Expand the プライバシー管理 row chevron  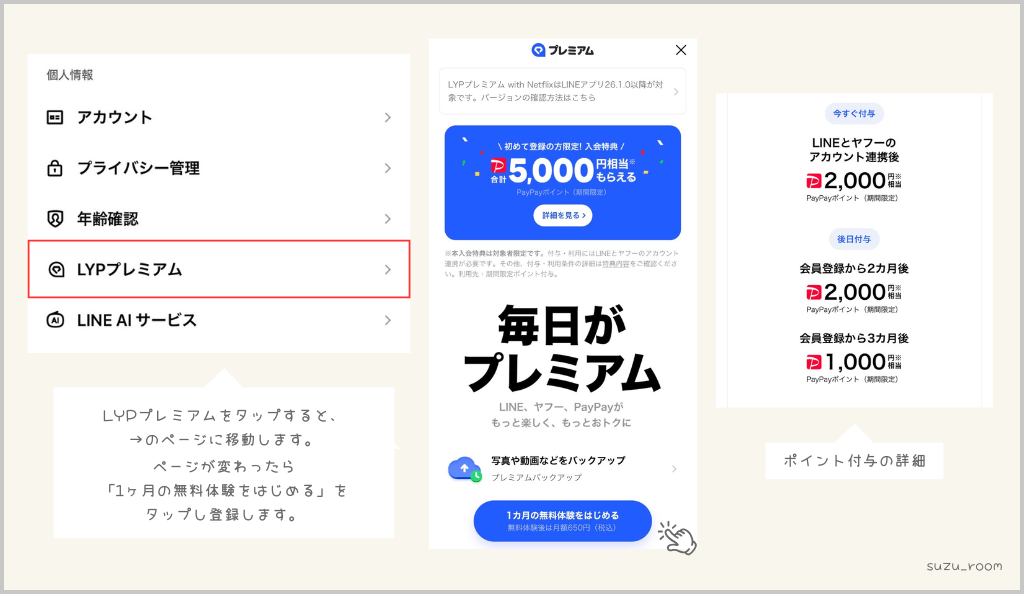(x=388, y=168)
